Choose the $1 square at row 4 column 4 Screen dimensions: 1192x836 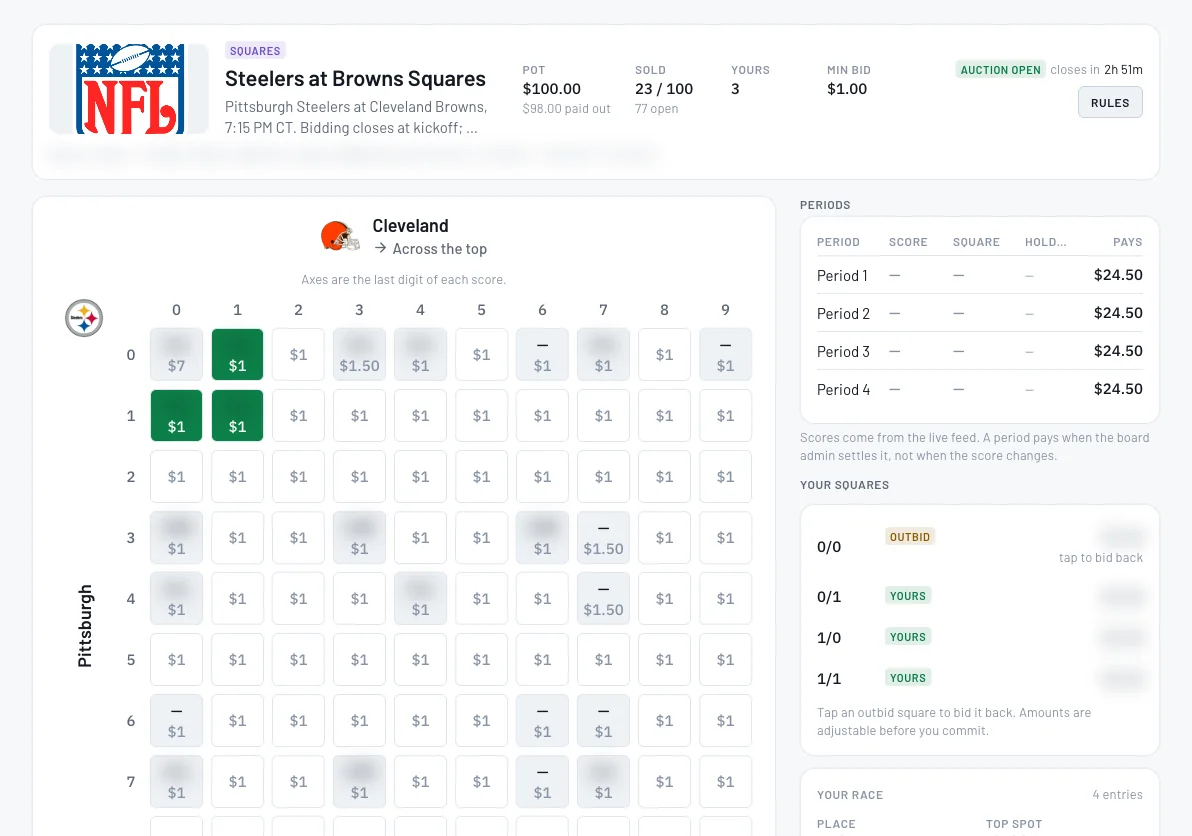pyautogui.click(x=420, y=598)
